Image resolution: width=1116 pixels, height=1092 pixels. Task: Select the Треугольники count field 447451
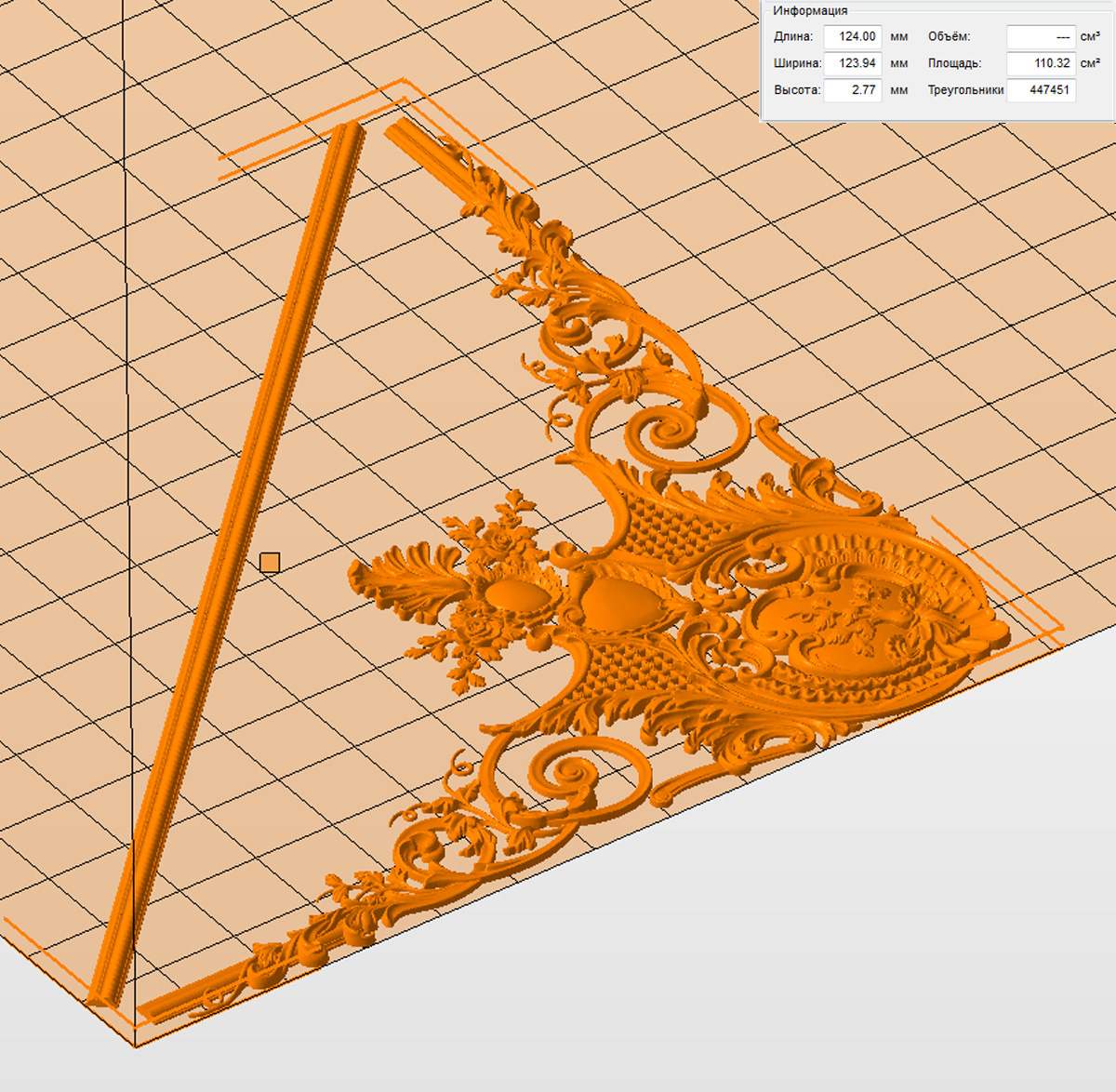click(1041, 90)
